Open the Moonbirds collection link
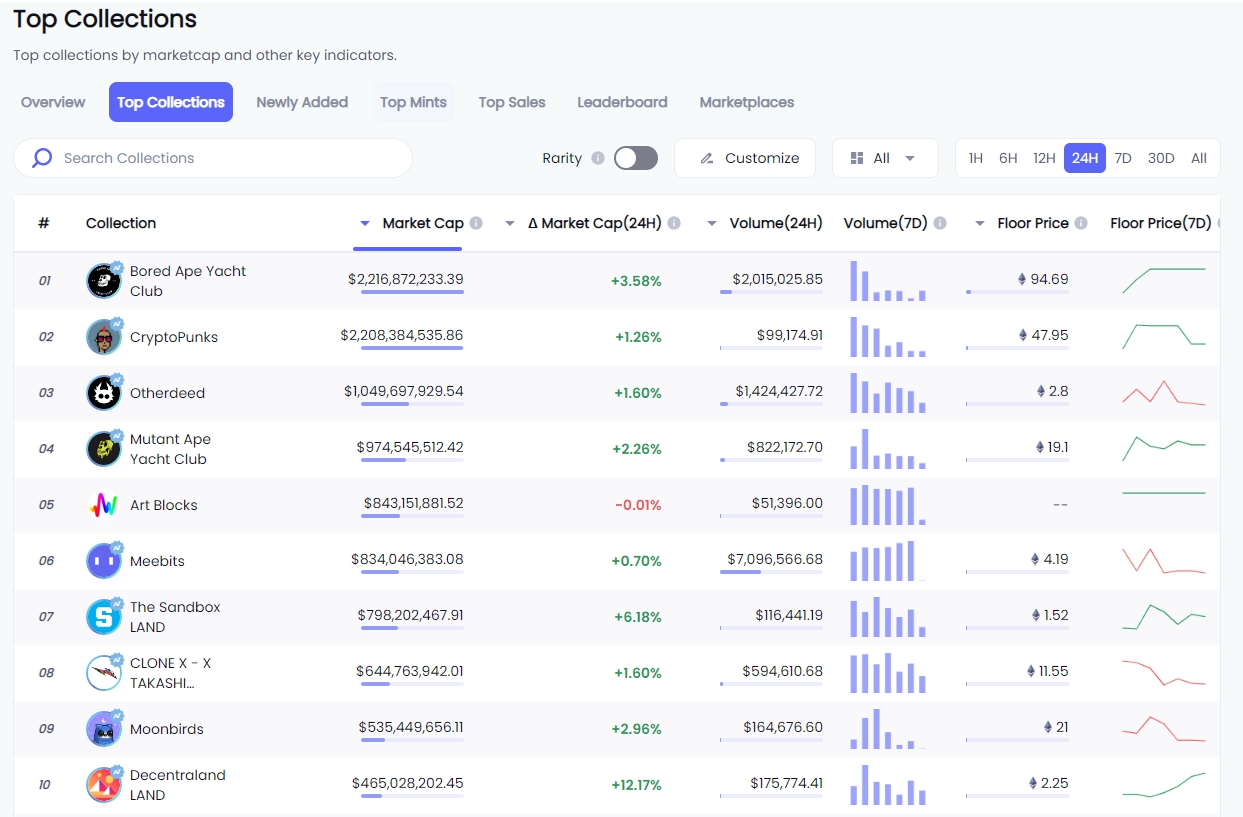 click(x=167, y=729)
